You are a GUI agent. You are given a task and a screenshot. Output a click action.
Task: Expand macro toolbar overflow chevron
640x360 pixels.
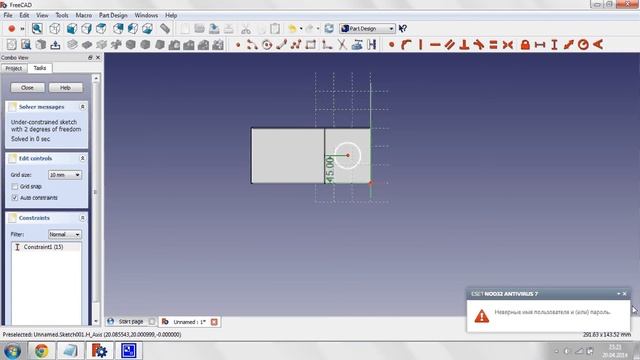(22, 29)
